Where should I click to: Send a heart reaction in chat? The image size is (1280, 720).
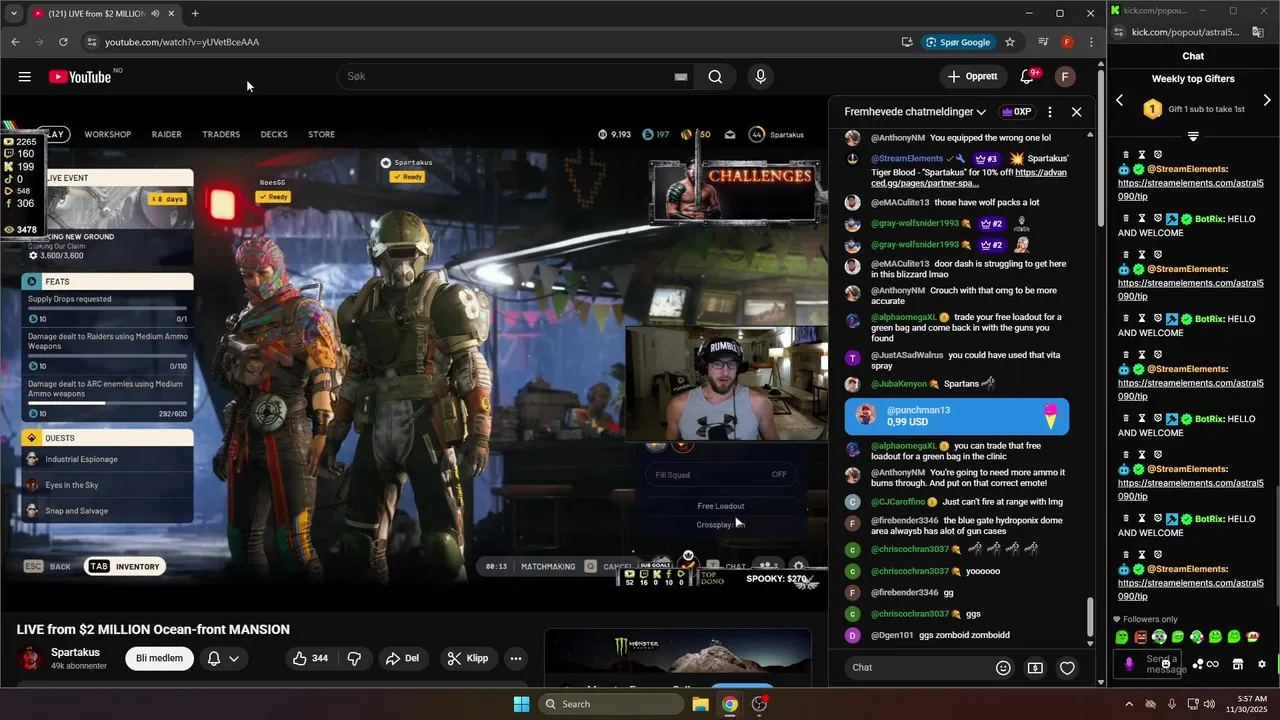(1067, 668)
